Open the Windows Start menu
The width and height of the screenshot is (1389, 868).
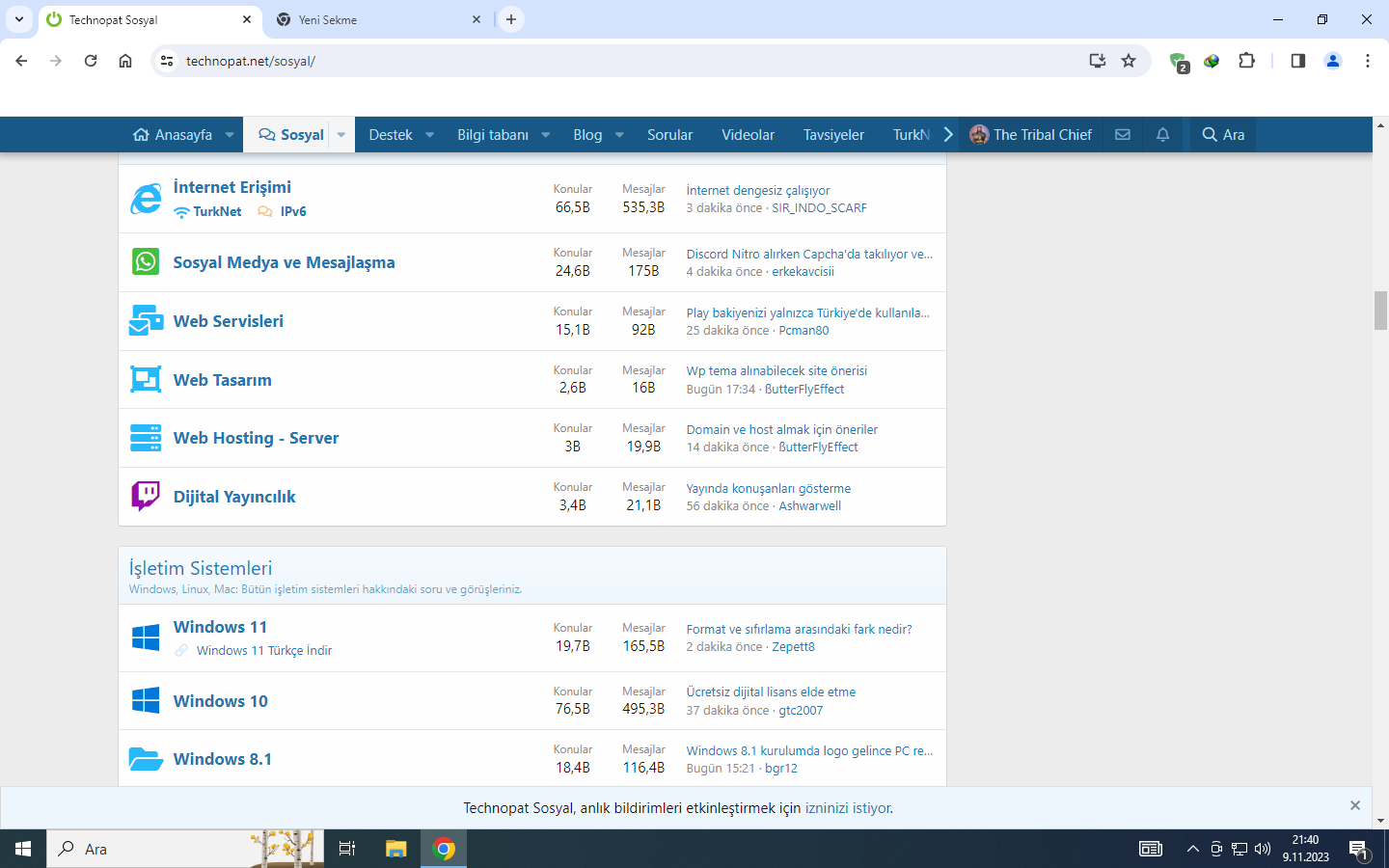(23, 849)
